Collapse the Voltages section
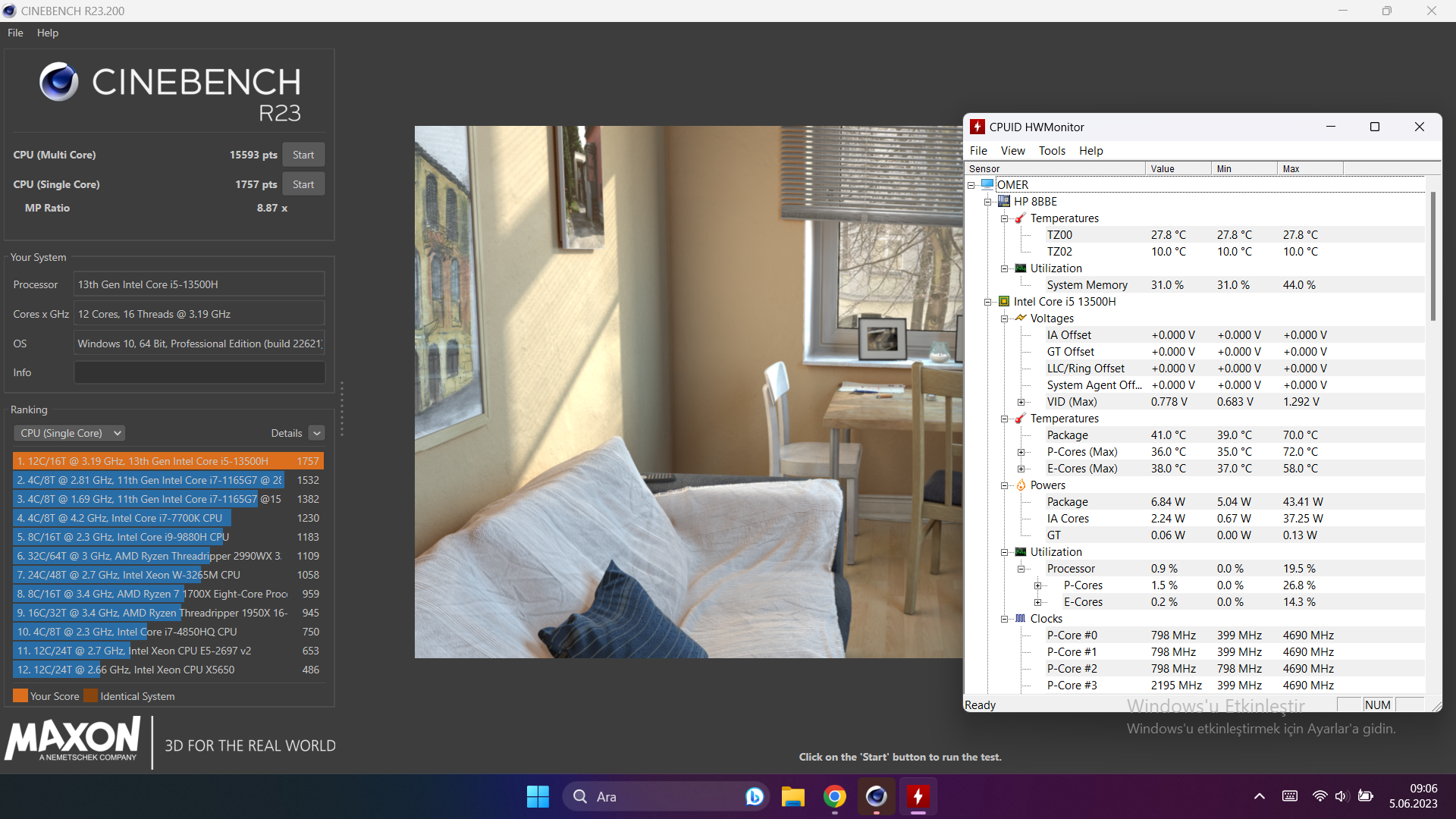Screen dimensions: 1456x819 1004,318
